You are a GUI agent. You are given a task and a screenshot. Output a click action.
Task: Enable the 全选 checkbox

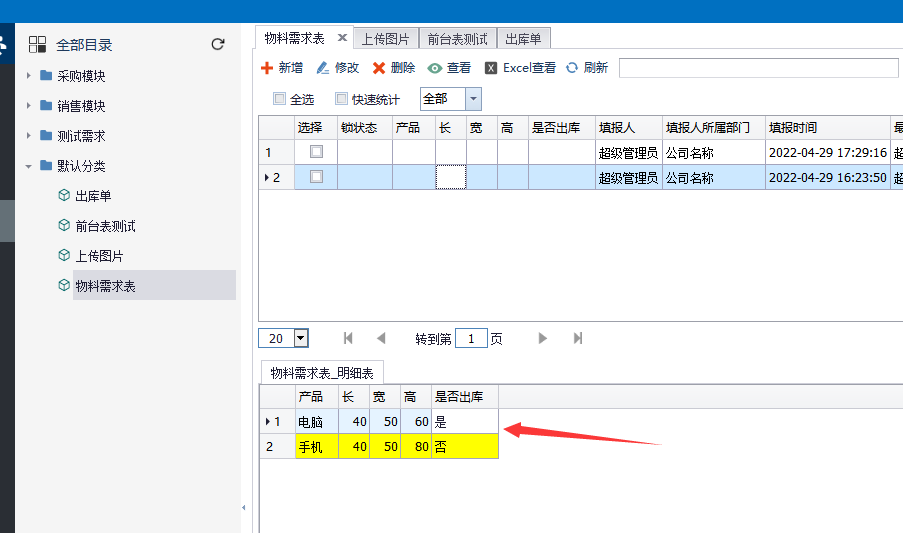point(280,99)
